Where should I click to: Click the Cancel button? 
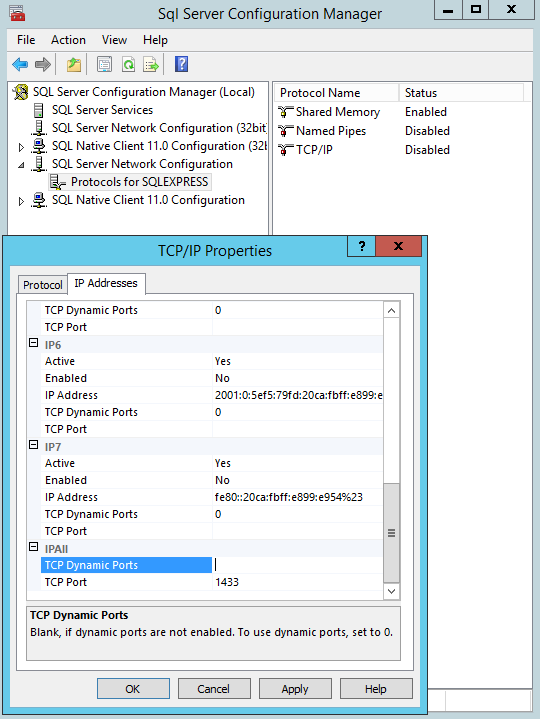click(214, 689)
